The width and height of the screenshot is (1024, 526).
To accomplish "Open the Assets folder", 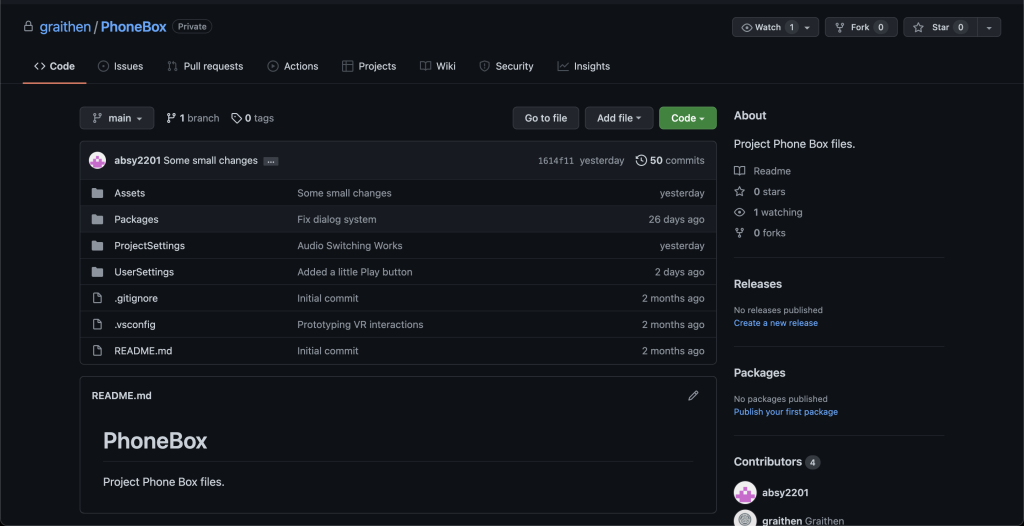I will [129, 193].
